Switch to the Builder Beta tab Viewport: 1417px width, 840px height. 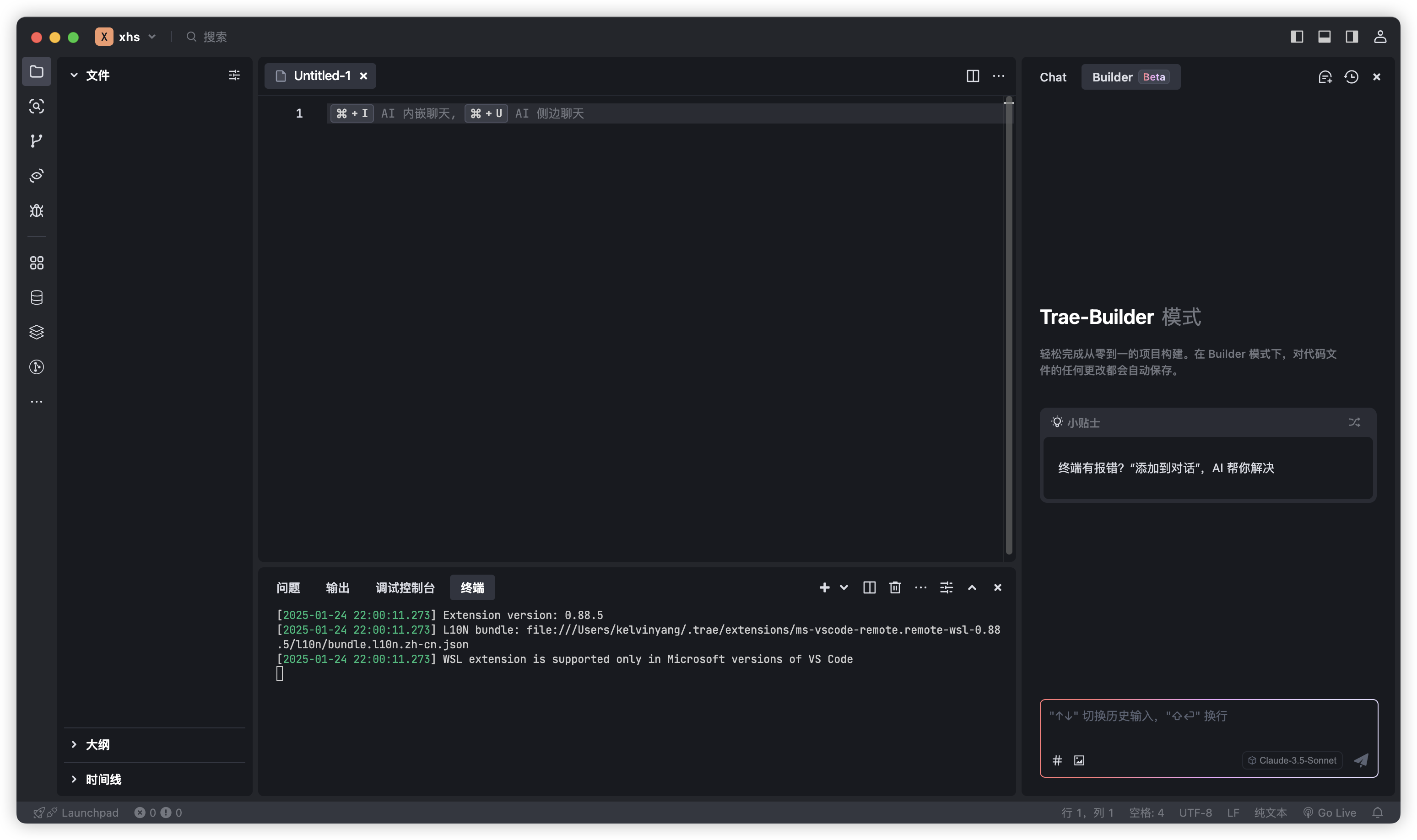[x=1130, y=77]
